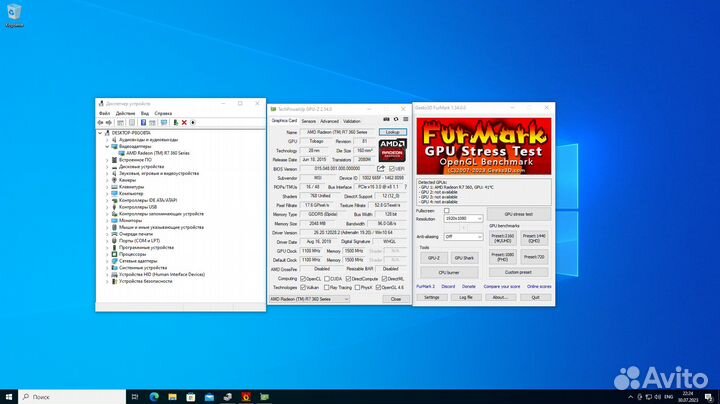720x404 pixels.
Task: Toggle the Ray Tracing checkbox
Action: pyautogui.click(x=327, y=287)
